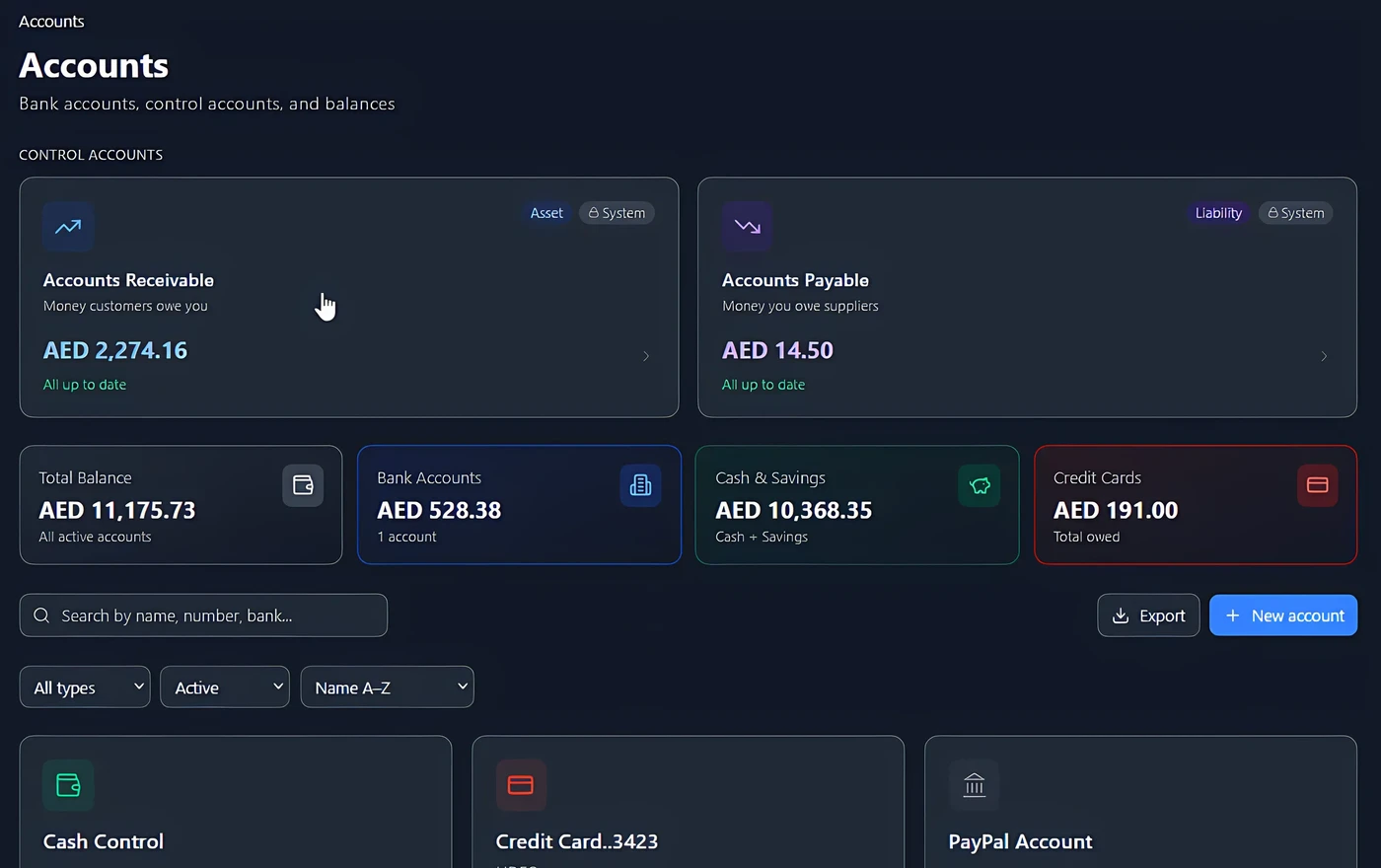This screenshot has width=1381, height=868.
Task: Click the lock System badge on Accounts Receivable
Action: tap(617, 213)
